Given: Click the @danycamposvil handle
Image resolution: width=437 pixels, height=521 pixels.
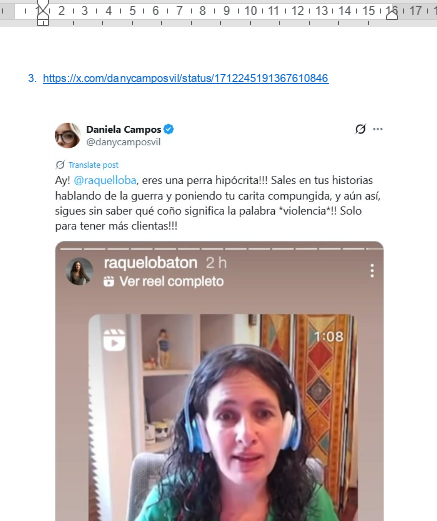Looking at the screenshot, I should point(123,142).
